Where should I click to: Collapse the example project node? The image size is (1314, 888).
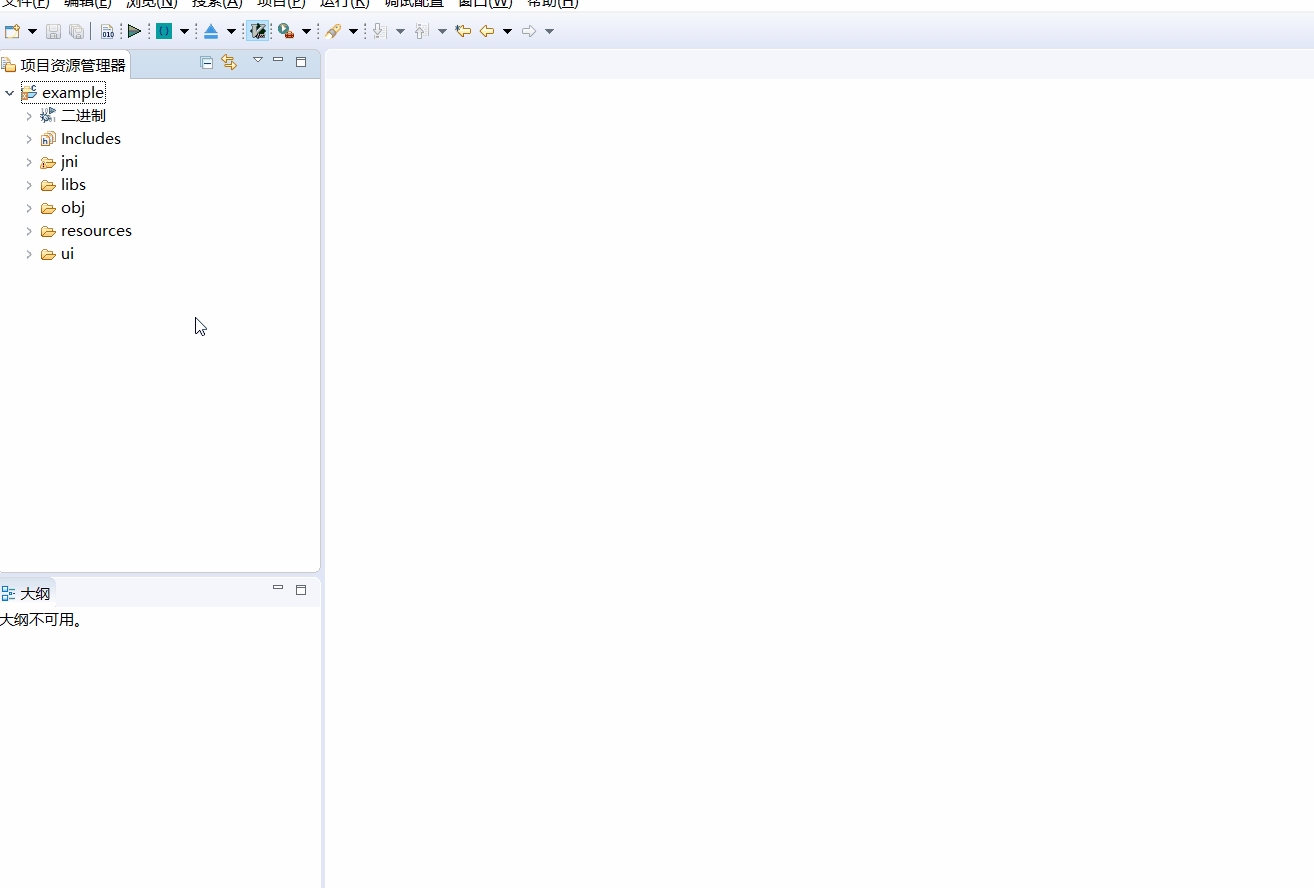10,93
